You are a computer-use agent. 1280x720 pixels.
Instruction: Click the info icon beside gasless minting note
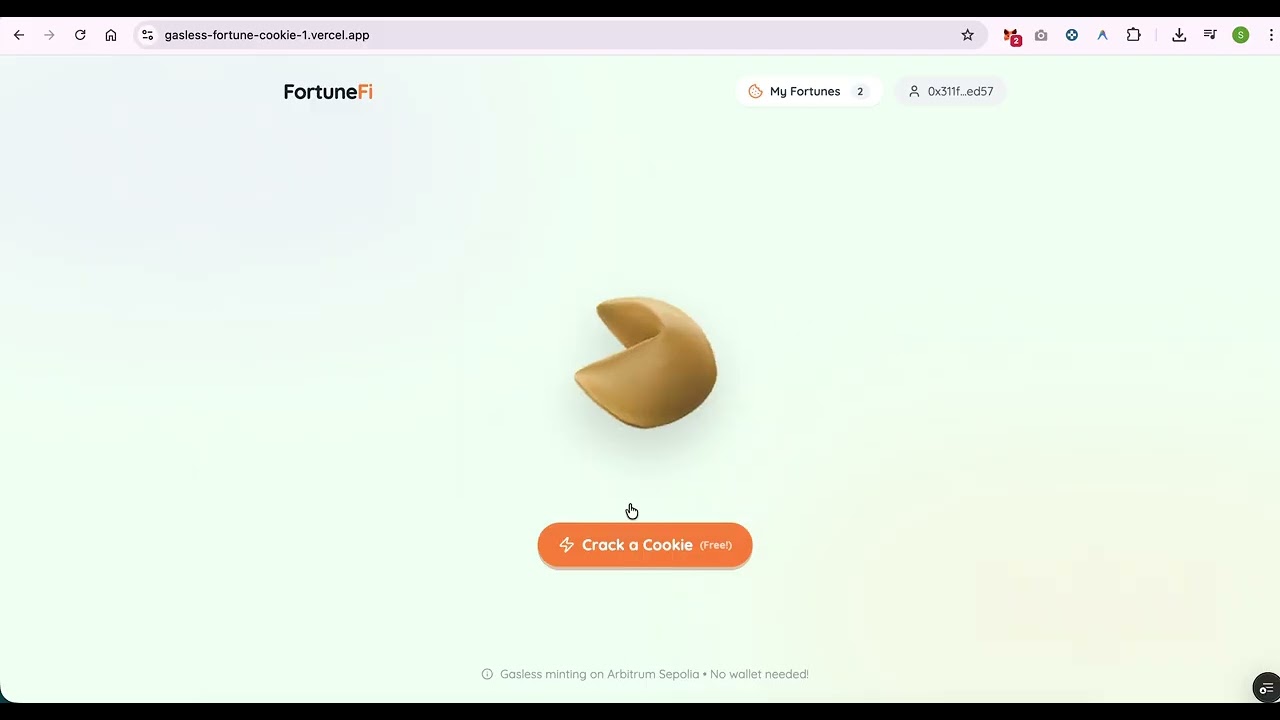(487, 674)
